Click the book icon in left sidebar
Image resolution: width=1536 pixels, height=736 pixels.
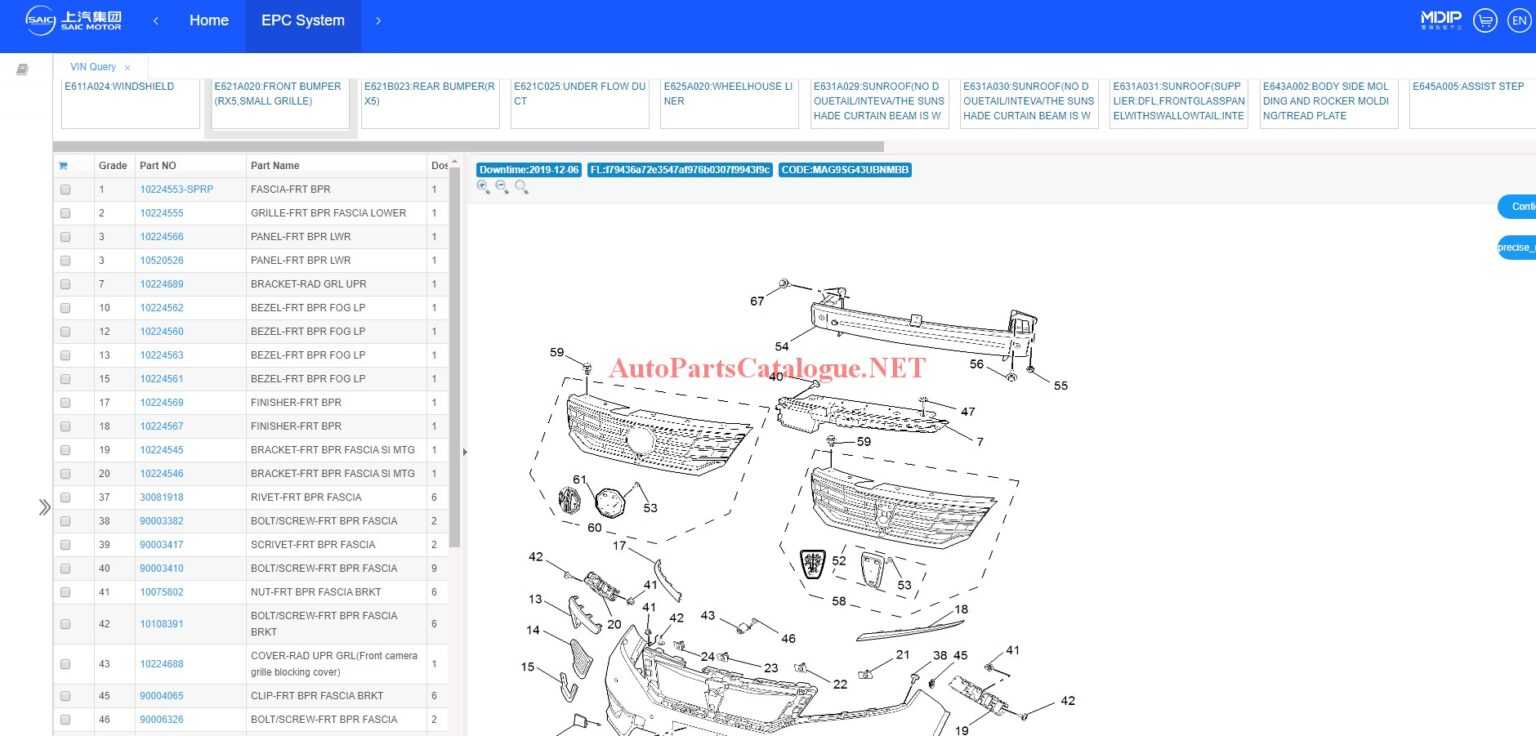(x=22, y=69)
